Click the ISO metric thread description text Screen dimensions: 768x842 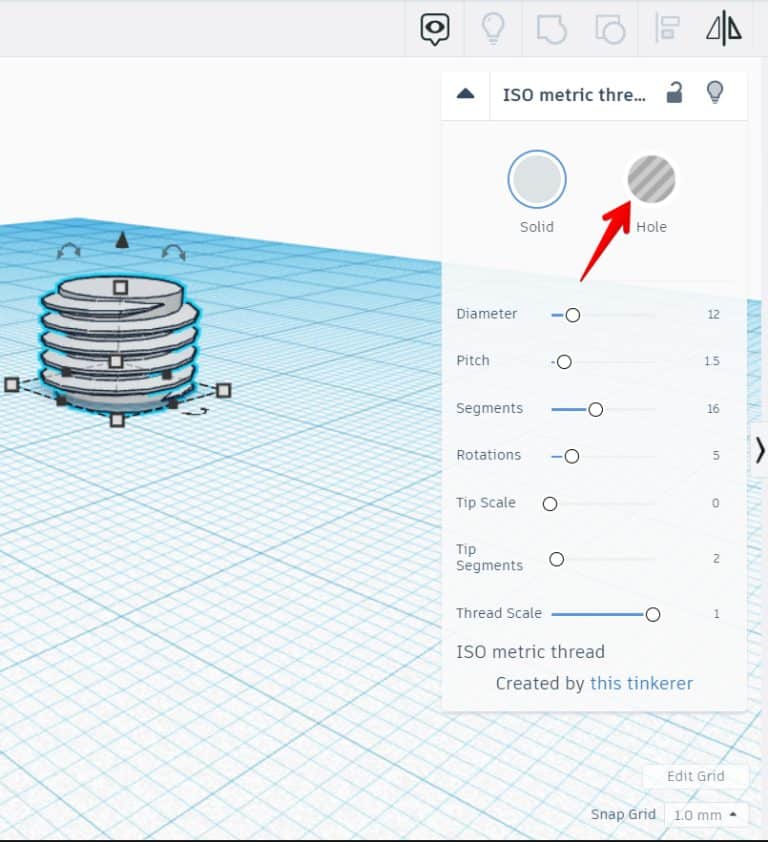tap(530, 652)
